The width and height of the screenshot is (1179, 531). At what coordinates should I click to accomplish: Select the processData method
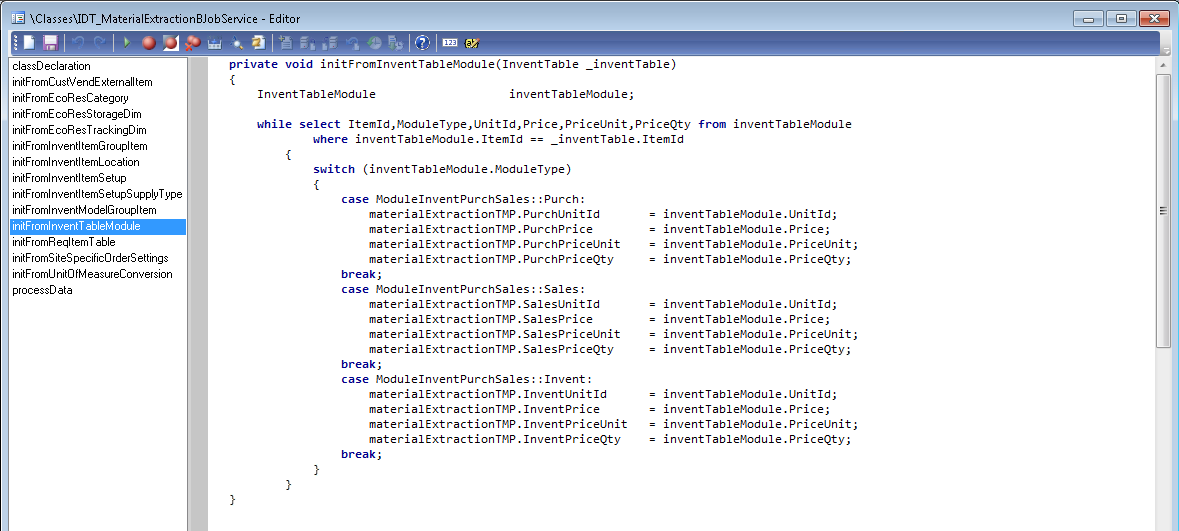42,290
